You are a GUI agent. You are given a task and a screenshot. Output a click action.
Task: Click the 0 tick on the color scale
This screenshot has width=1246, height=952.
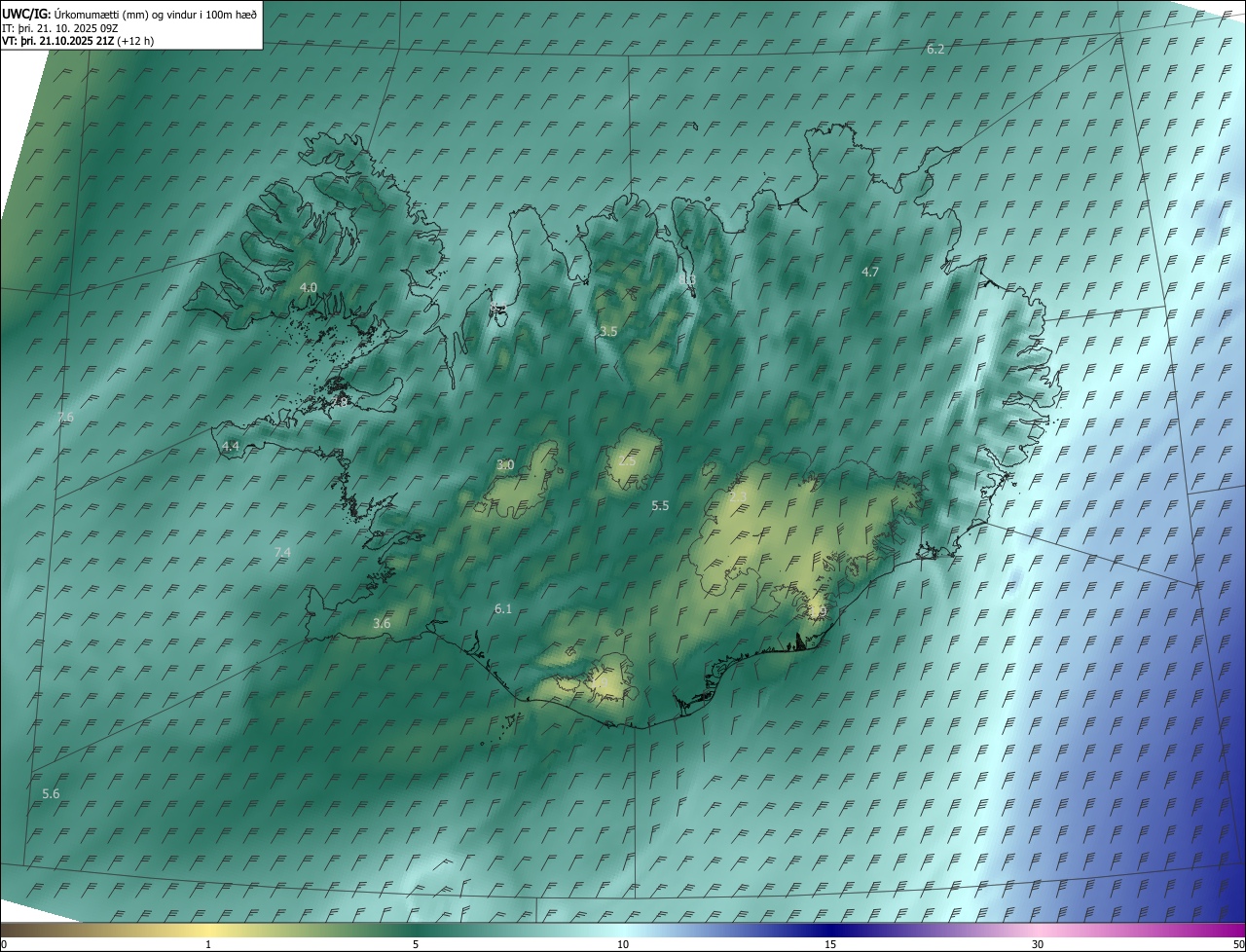[4, 945]
